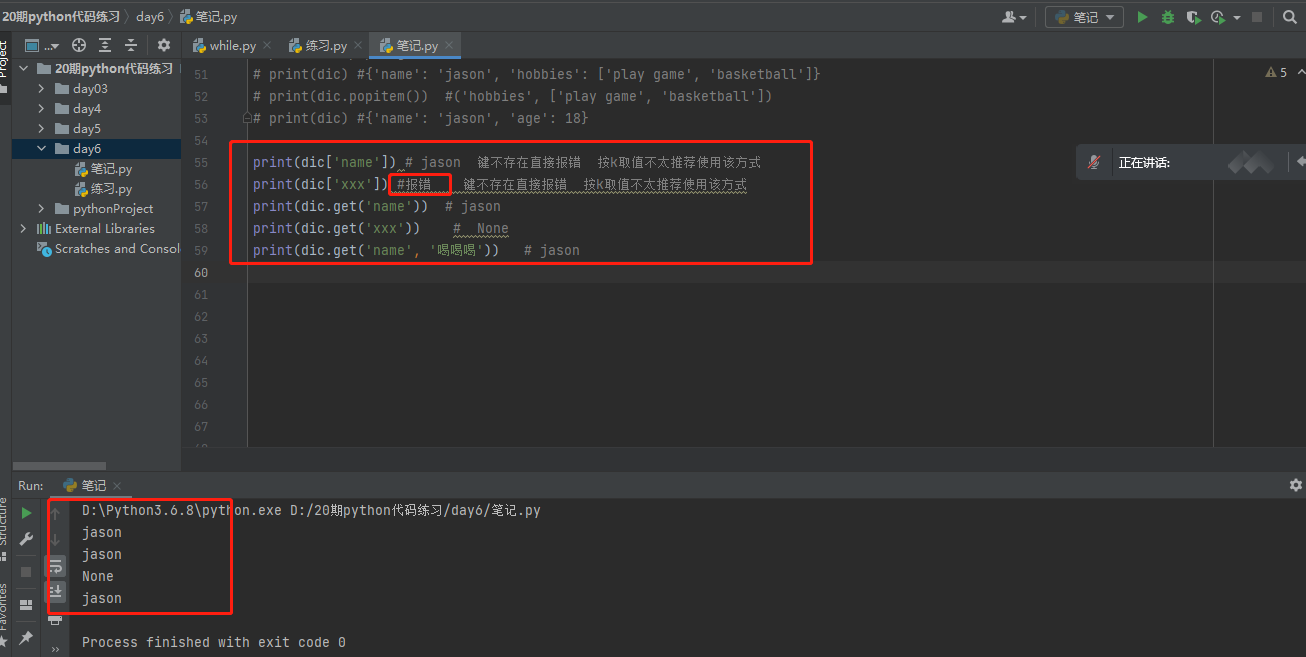Screen dimensions: 1306x657
Task: Open Project panel settings gear
Action: coord(164,45)
